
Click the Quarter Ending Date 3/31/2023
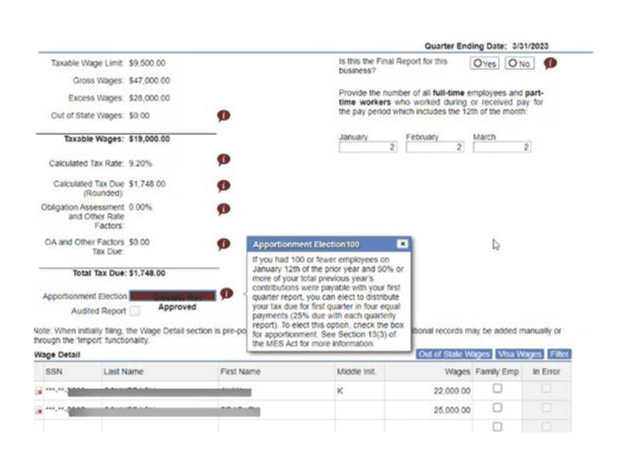pyautogui.click(x=530, y=46)
